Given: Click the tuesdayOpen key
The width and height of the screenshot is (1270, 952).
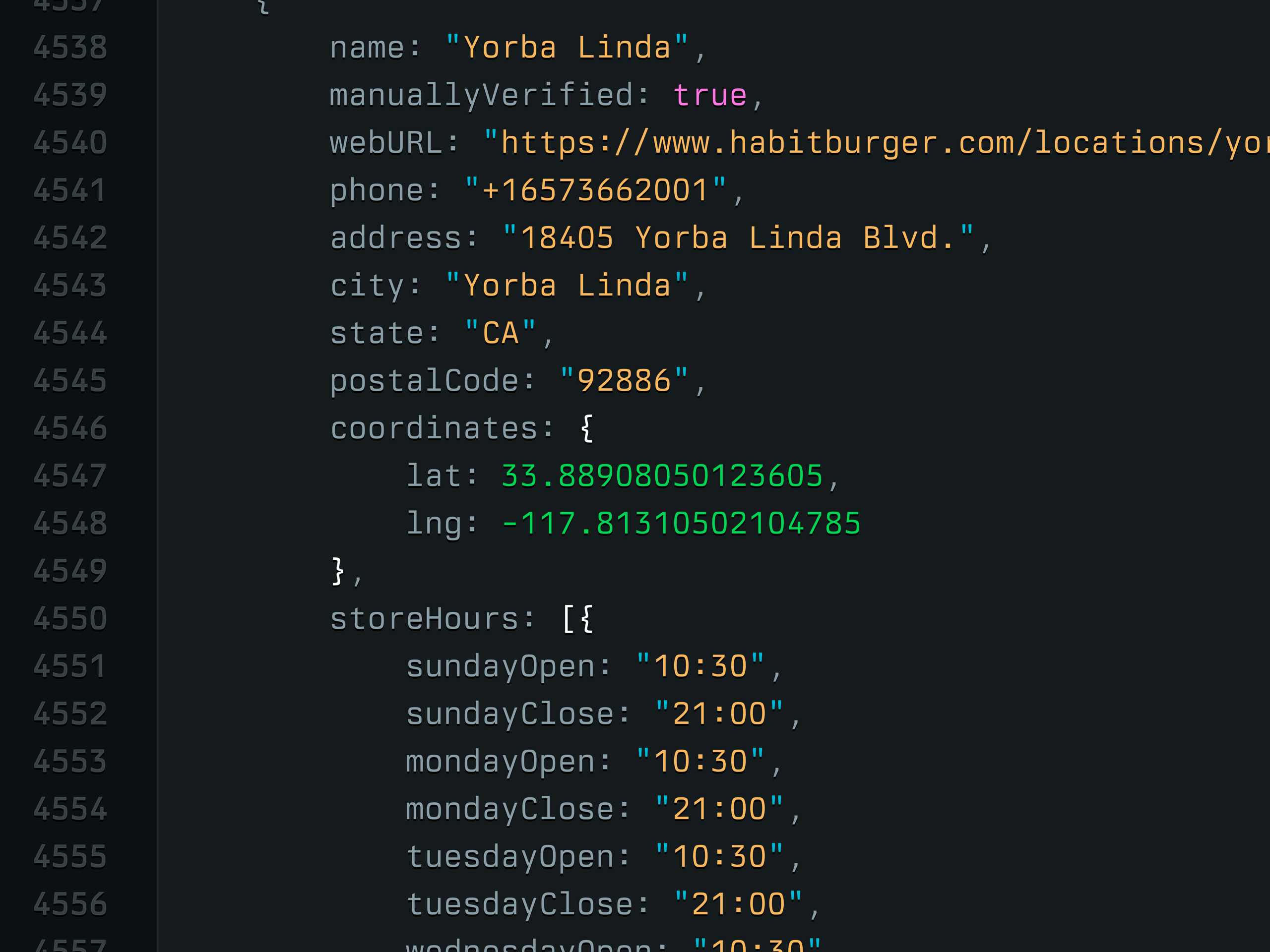Looking at the screenshot, I should pos(510,858).
